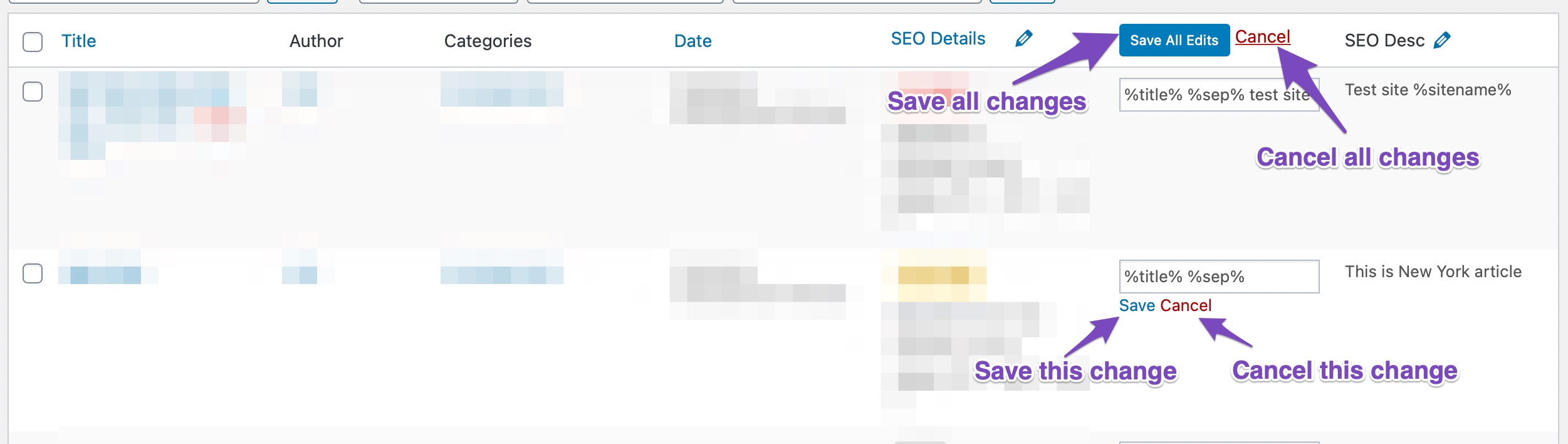Click the pencil icon beside SEO Desc
This screenshot has width=1568, height=444.
(x=1441, y=41)
